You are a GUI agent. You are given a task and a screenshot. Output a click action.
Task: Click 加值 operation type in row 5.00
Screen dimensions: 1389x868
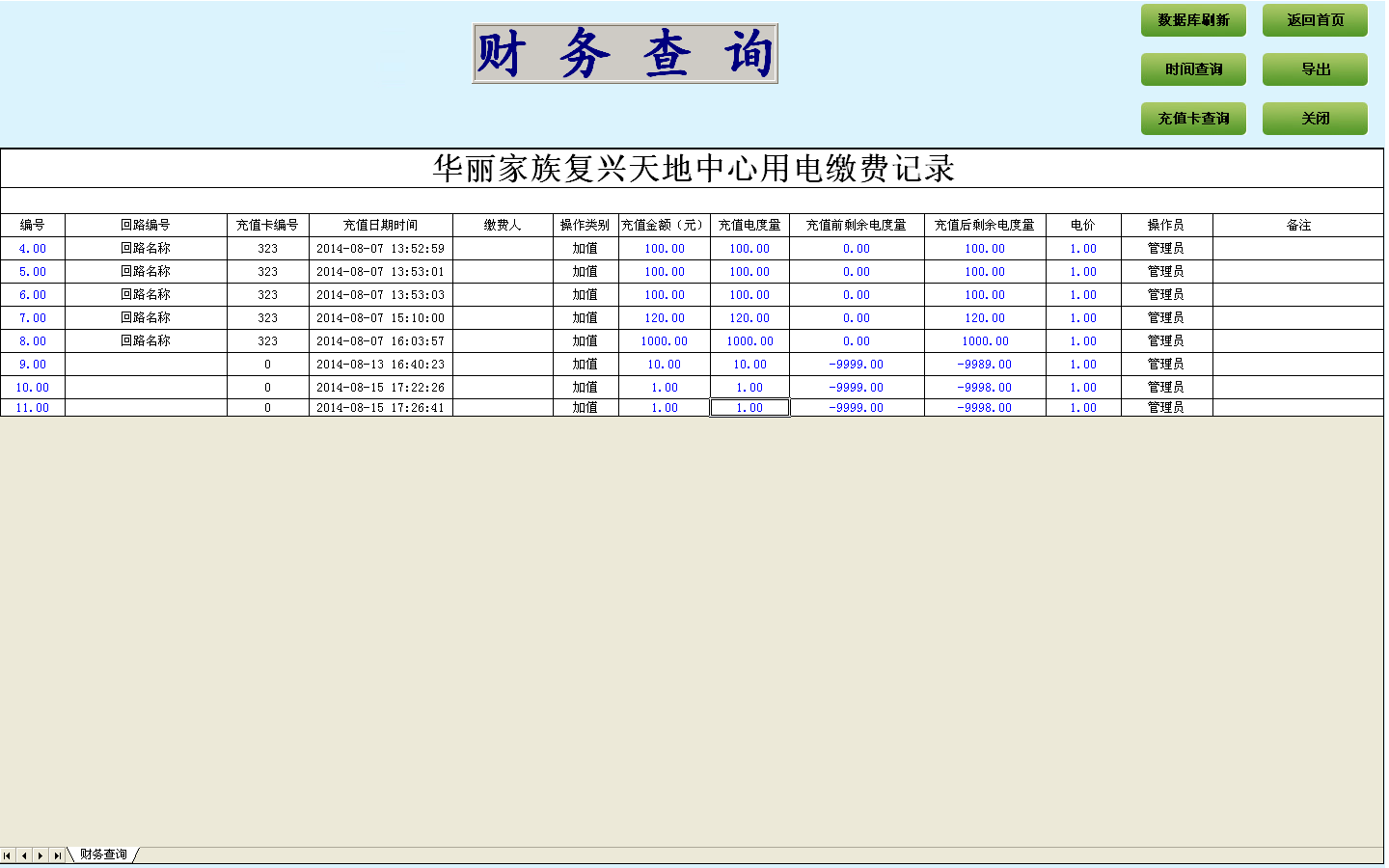586,272
